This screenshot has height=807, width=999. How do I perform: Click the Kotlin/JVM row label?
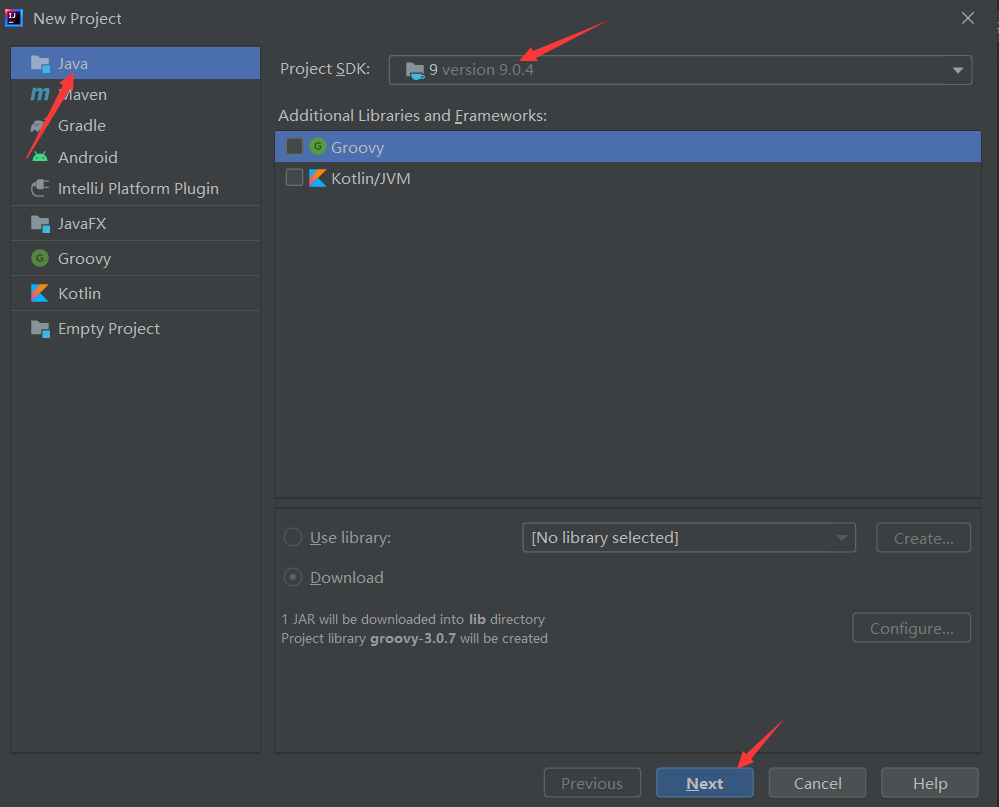[x=371, y=178]
